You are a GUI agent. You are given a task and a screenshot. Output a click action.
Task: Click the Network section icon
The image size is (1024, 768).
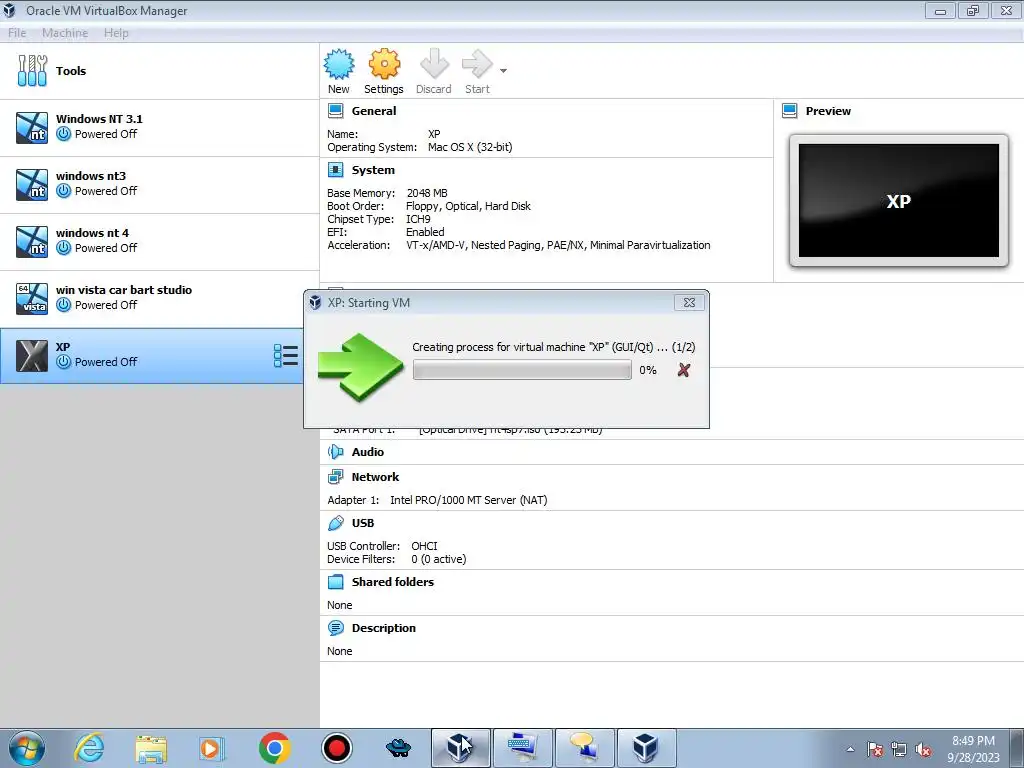(x=336, y=477)
